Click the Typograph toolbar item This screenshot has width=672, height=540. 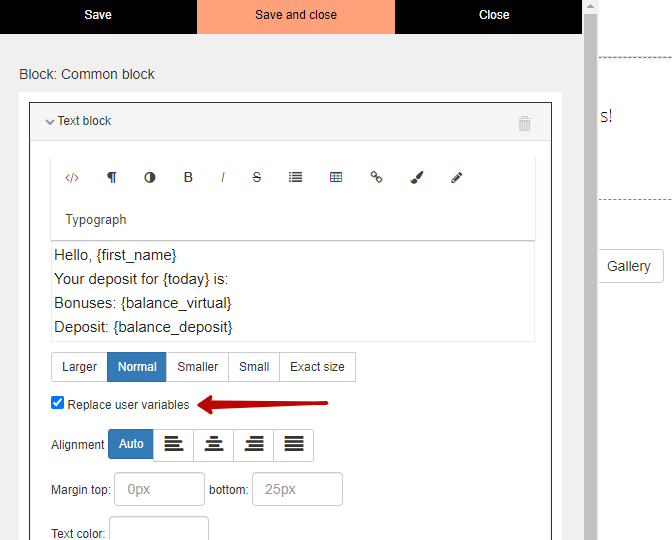(96, 219)
